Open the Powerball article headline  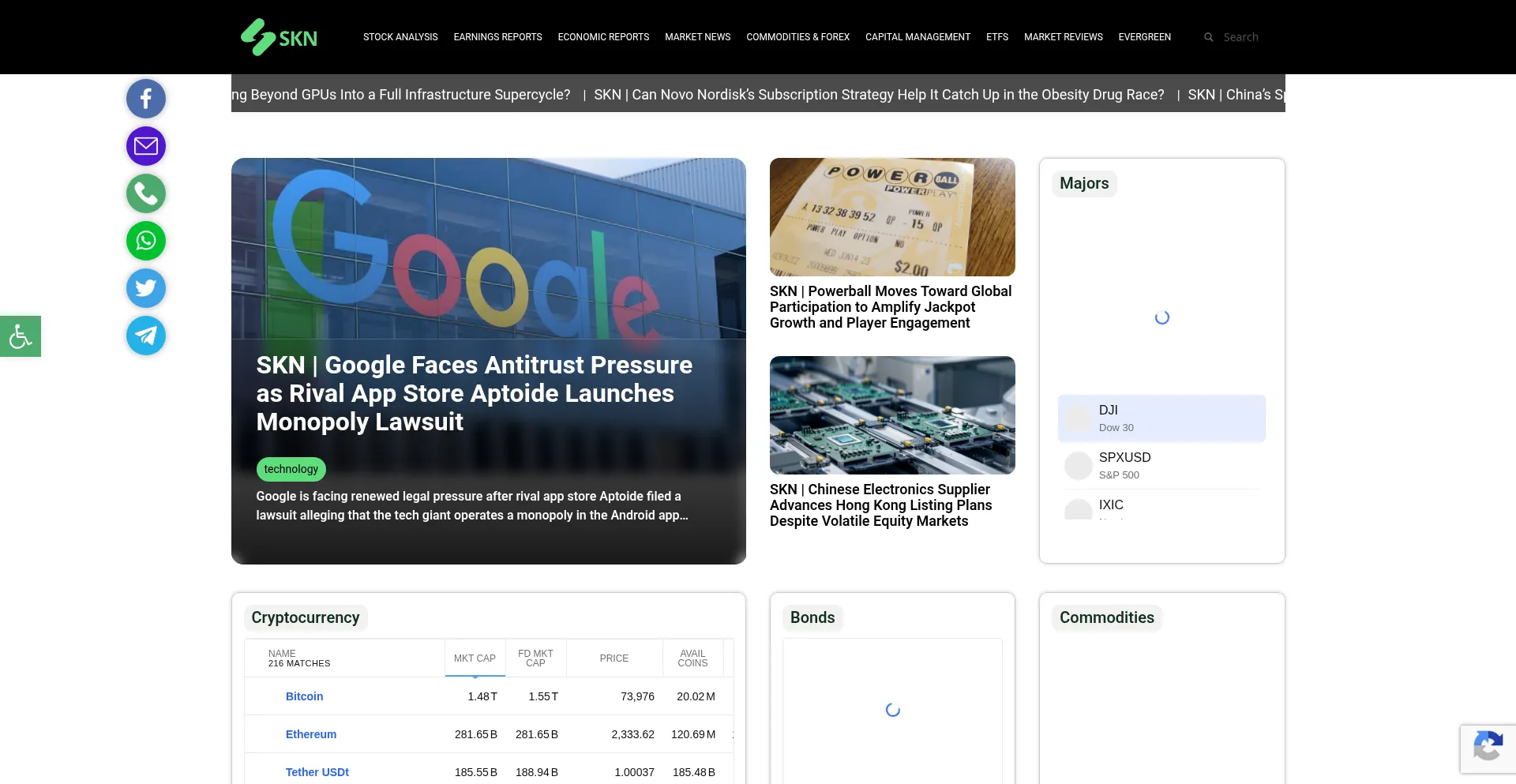891,307
